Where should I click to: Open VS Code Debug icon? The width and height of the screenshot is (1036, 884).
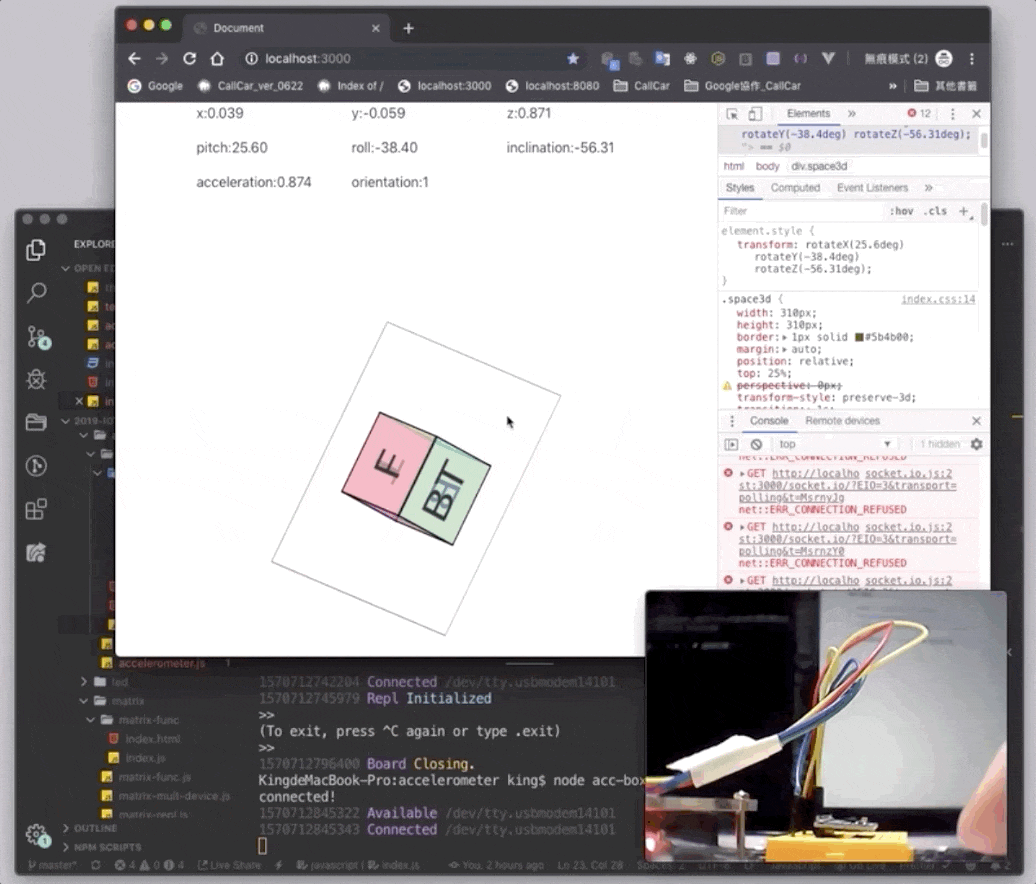click(x=36, y=379)
